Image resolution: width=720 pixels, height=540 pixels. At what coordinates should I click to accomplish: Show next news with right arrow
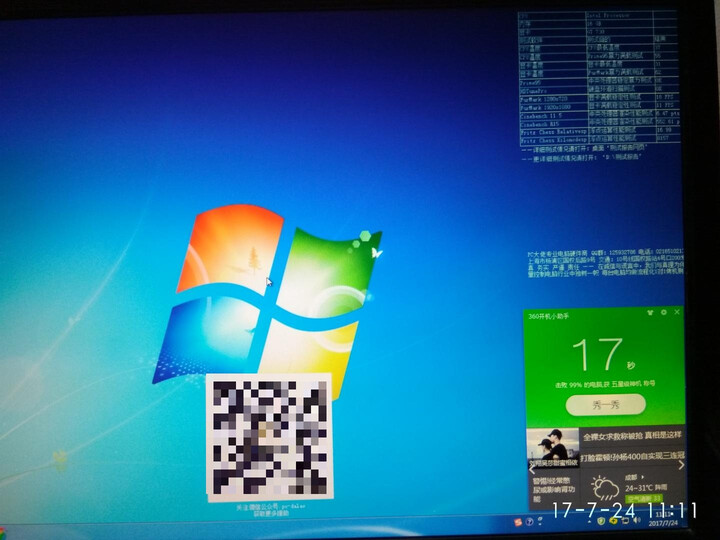click(681, 465)
